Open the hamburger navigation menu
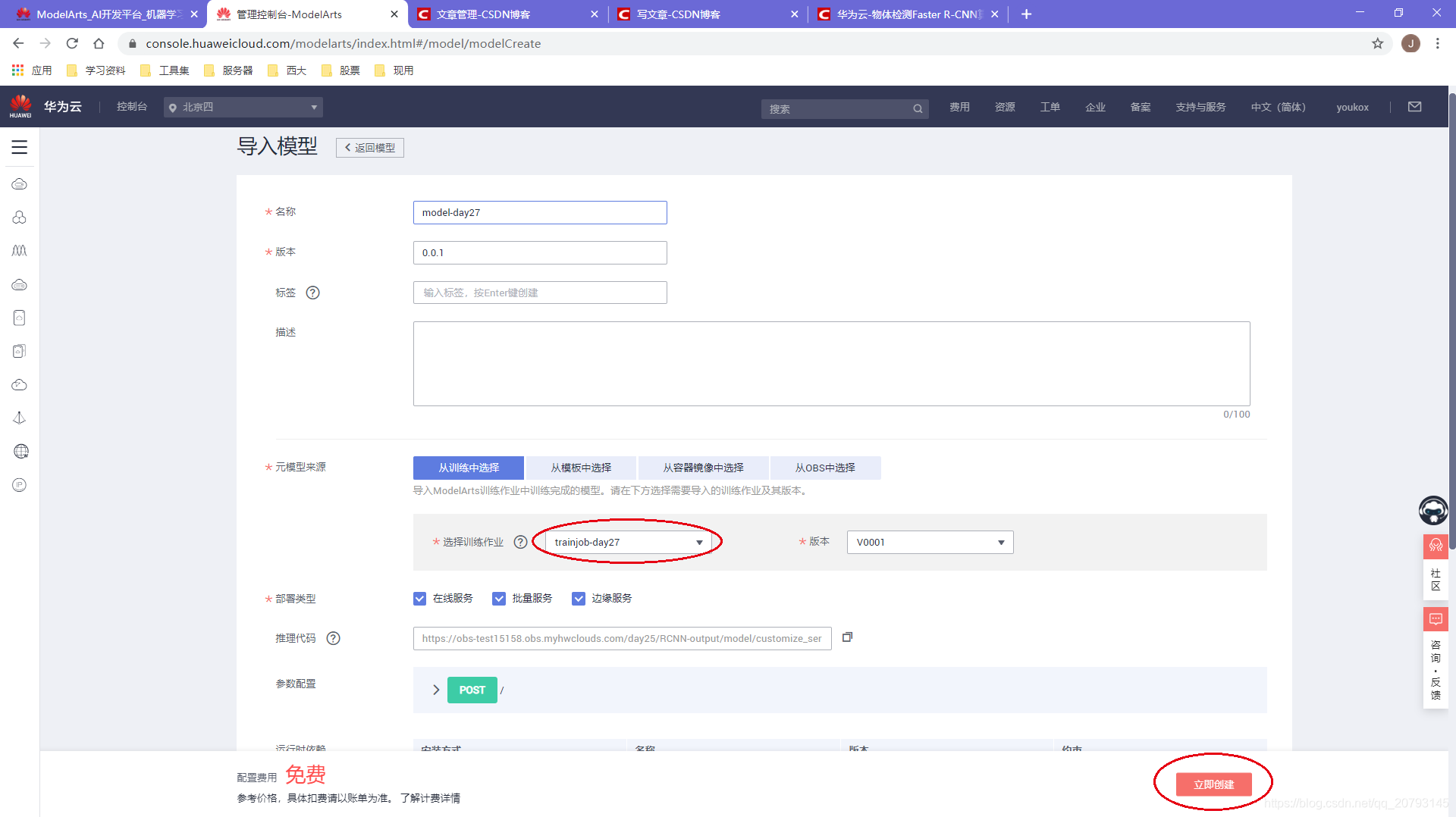This screenshot has height=817, width=1456. pyautogui.click(x=20, y=147)
